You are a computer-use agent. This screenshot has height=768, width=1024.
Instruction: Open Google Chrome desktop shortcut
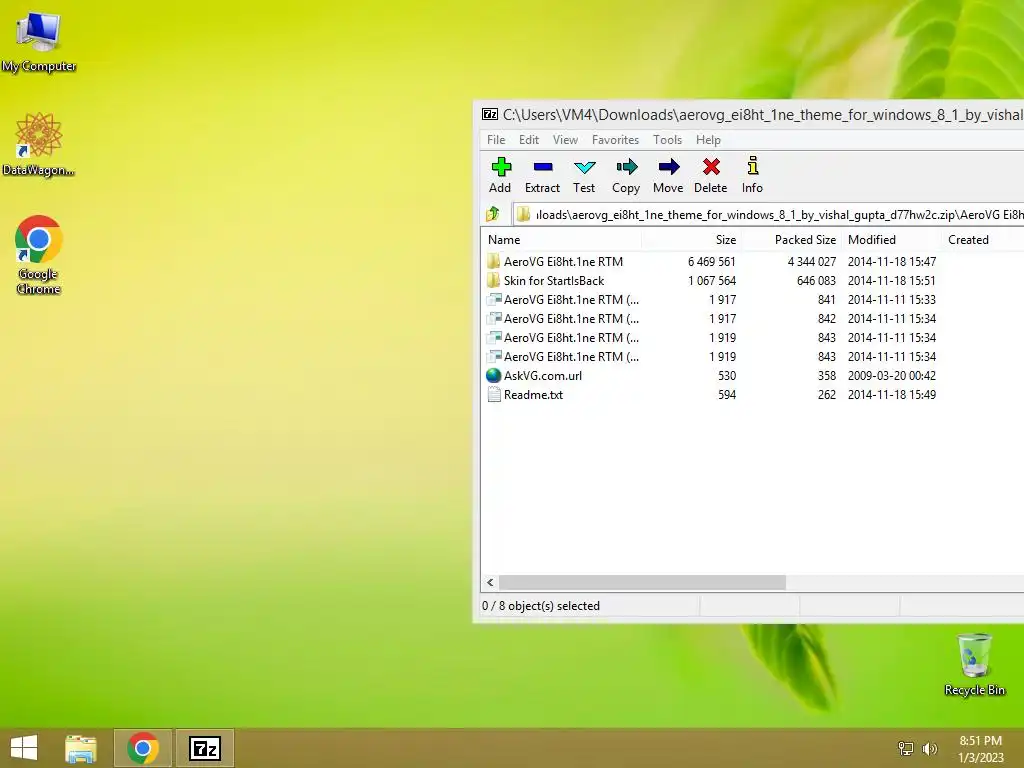(39, 255)
